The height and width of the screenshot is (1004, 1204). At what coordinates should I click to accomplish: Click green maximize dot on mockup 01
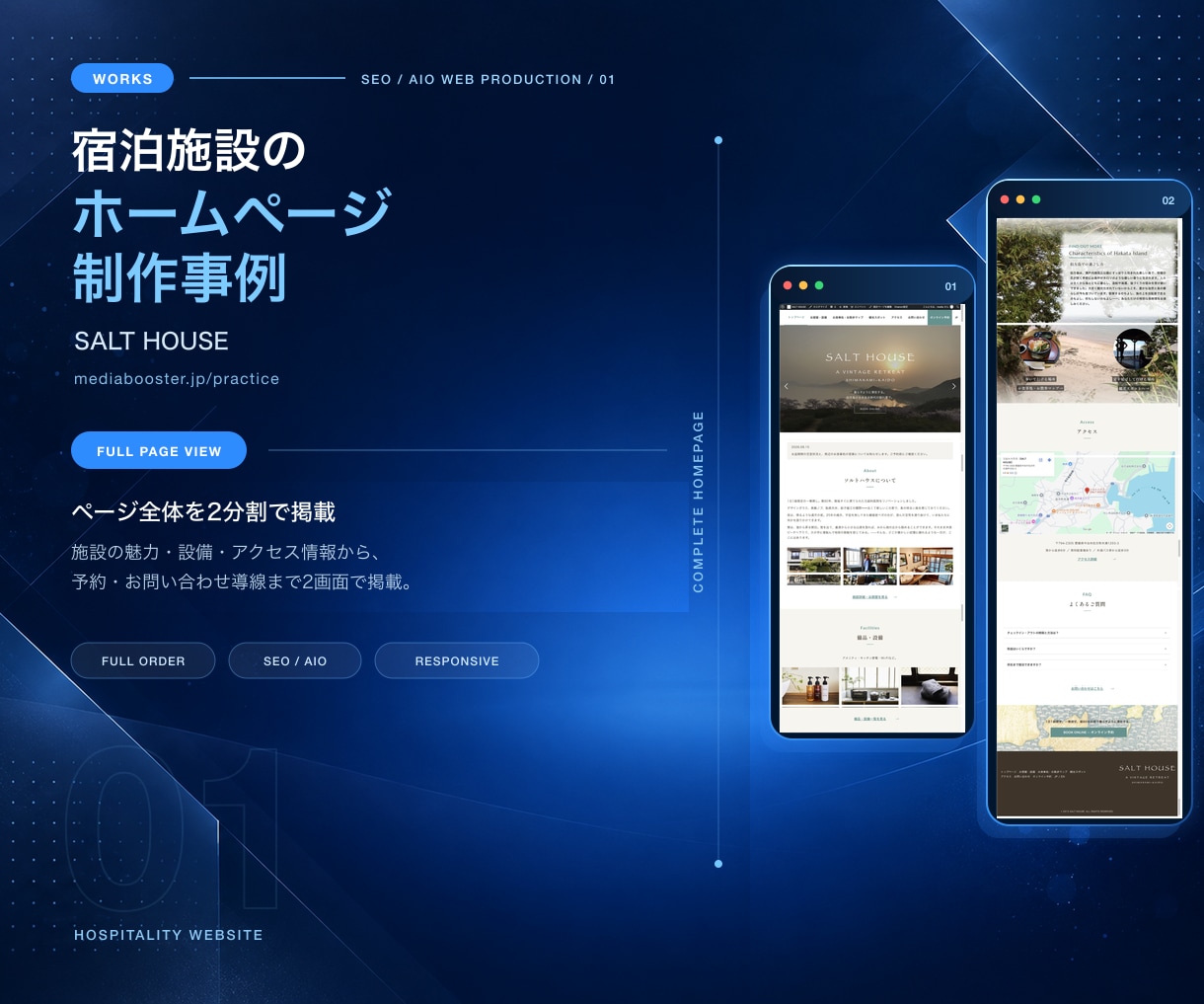[x=819, y=285]
